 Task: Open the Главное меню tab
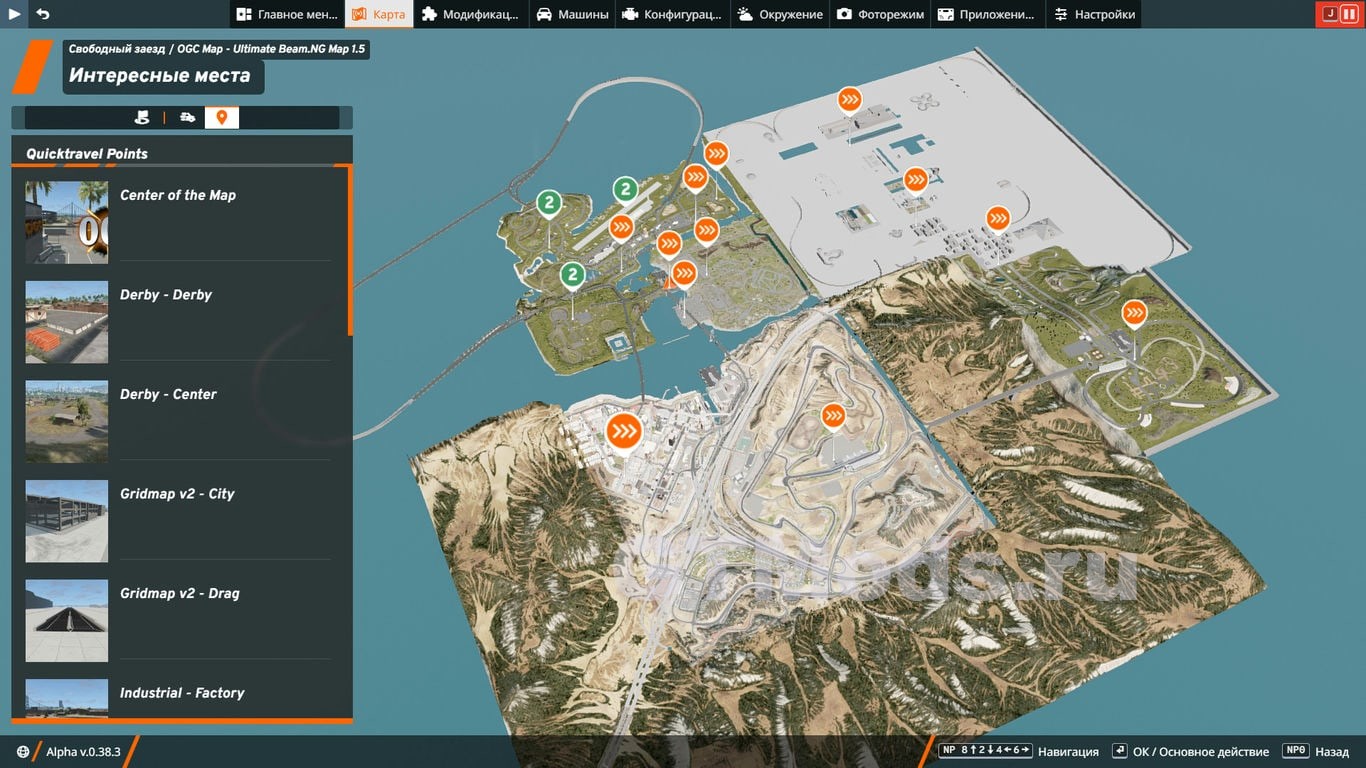coord(287,14)
